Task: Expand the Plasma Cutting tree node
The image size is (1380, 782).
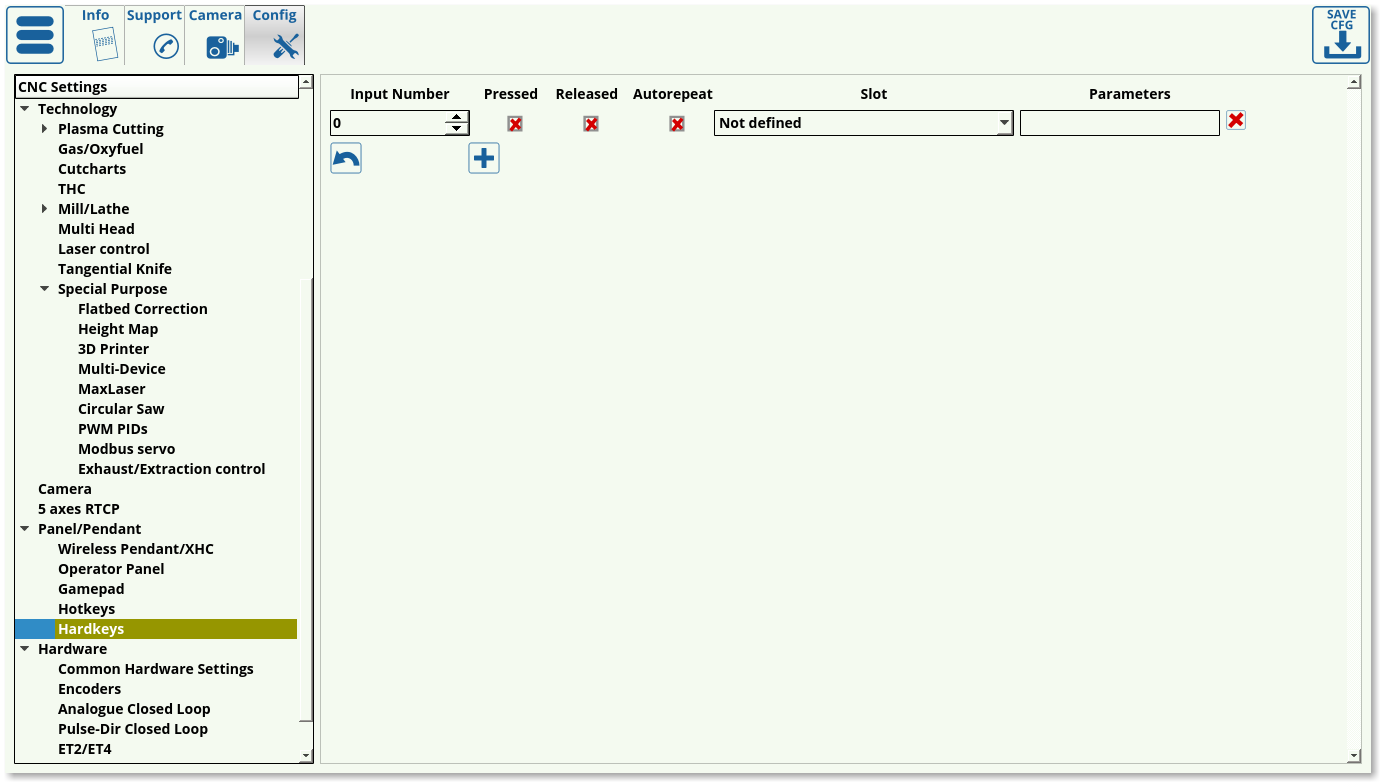Action: click(45, 129)
